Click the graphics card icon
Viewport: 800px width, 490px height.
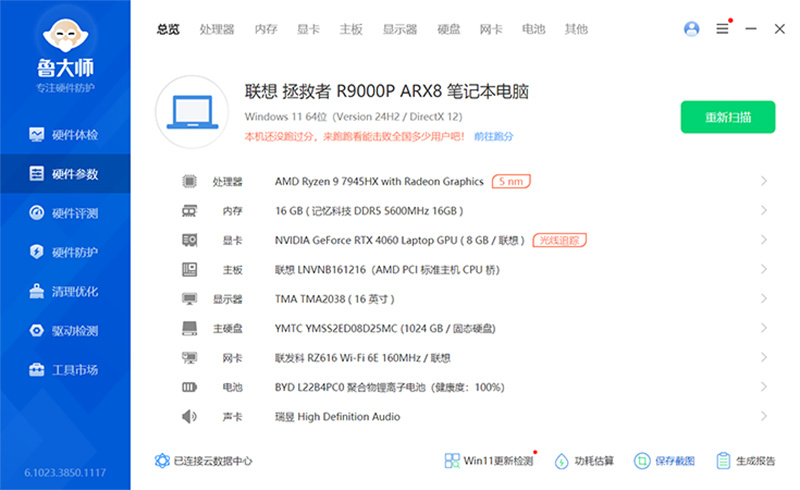click(190, 240)
